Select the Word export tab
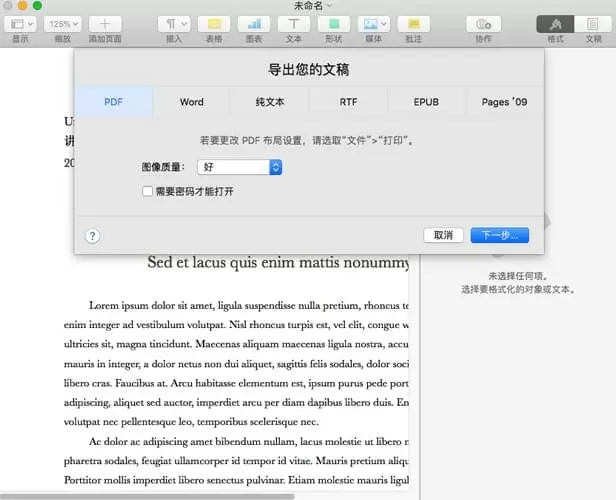Image resolution: width=616 pixels, height=500 pixels. [192, 102]
